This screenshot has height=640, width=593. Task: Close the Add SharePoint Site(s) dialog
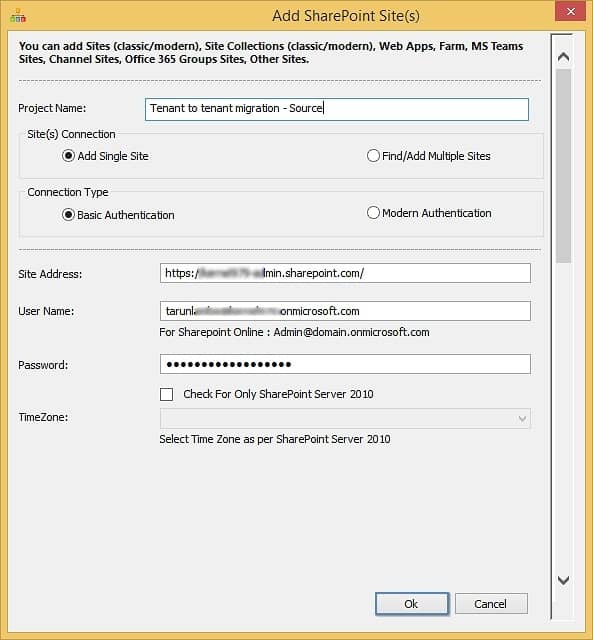[571, 11]
